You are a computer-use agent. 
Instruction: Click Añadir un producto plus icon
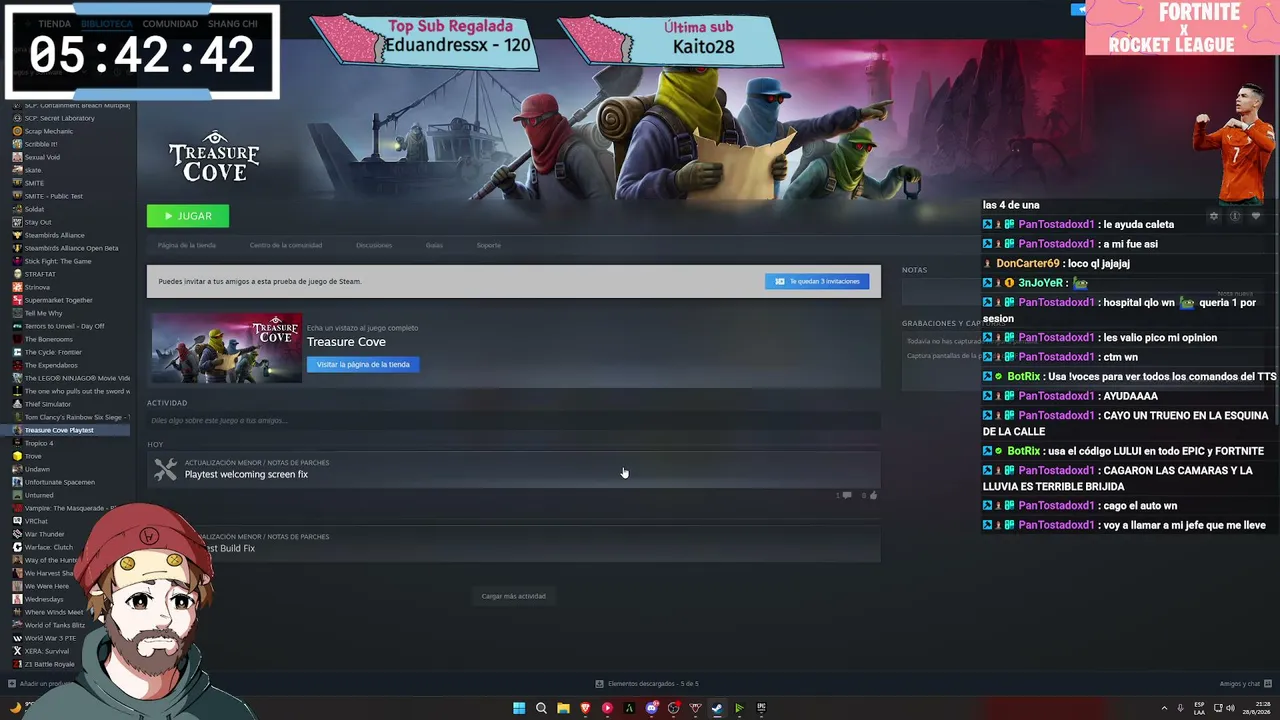[x=12, y=684]
